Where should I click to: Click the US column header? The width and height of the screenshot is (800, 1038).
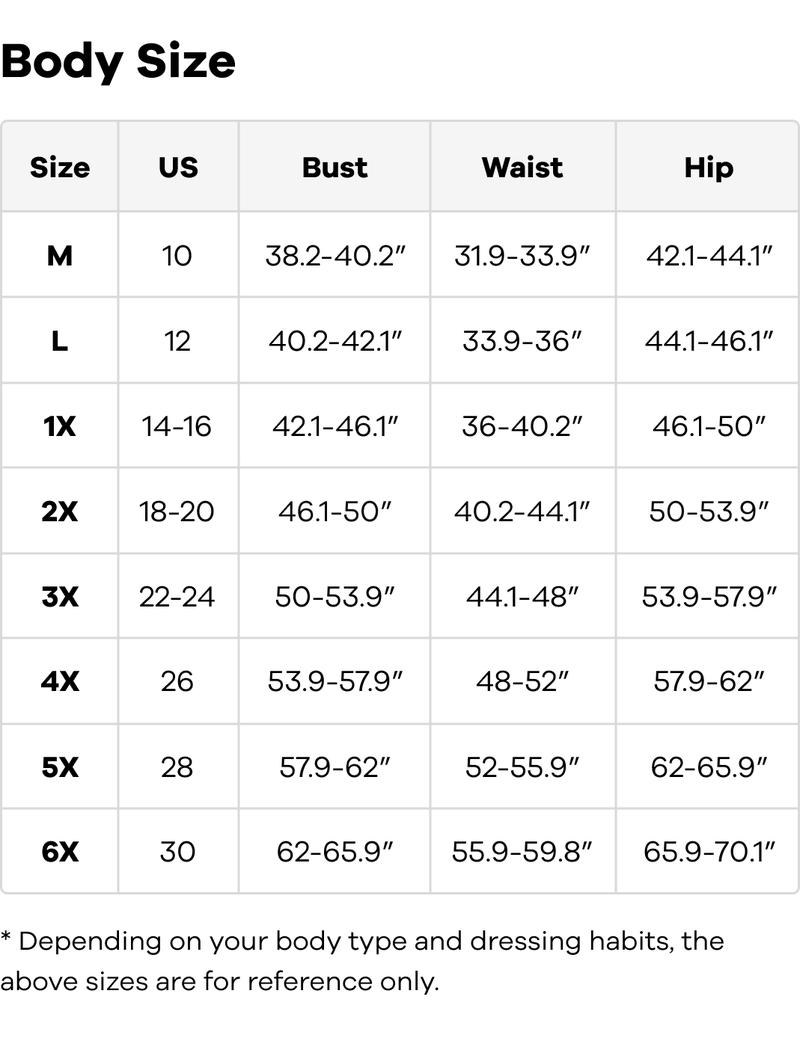tap(178, 167)
